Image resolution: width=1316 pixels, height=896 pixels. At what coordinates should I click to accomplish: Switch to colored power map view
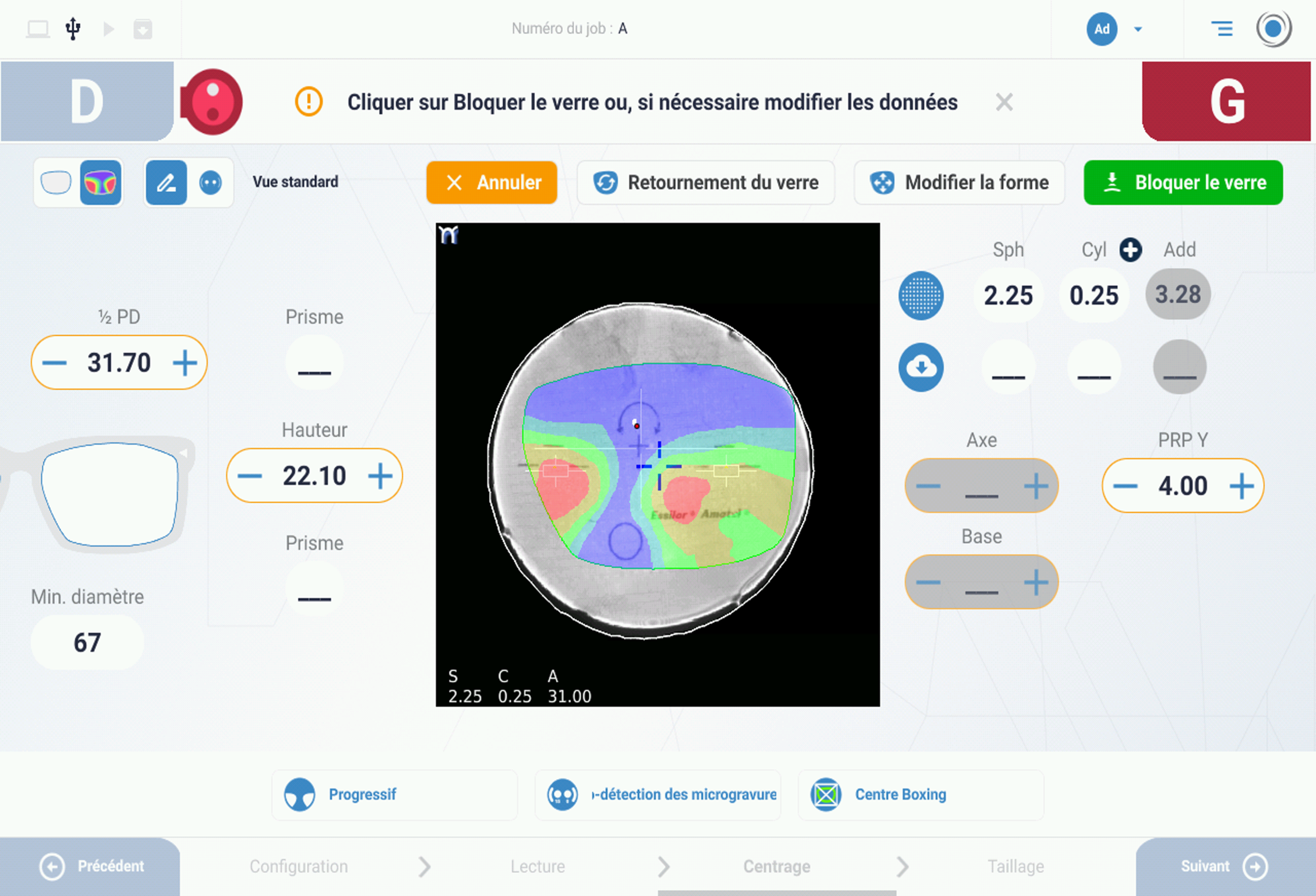click(x=101, y=183)
